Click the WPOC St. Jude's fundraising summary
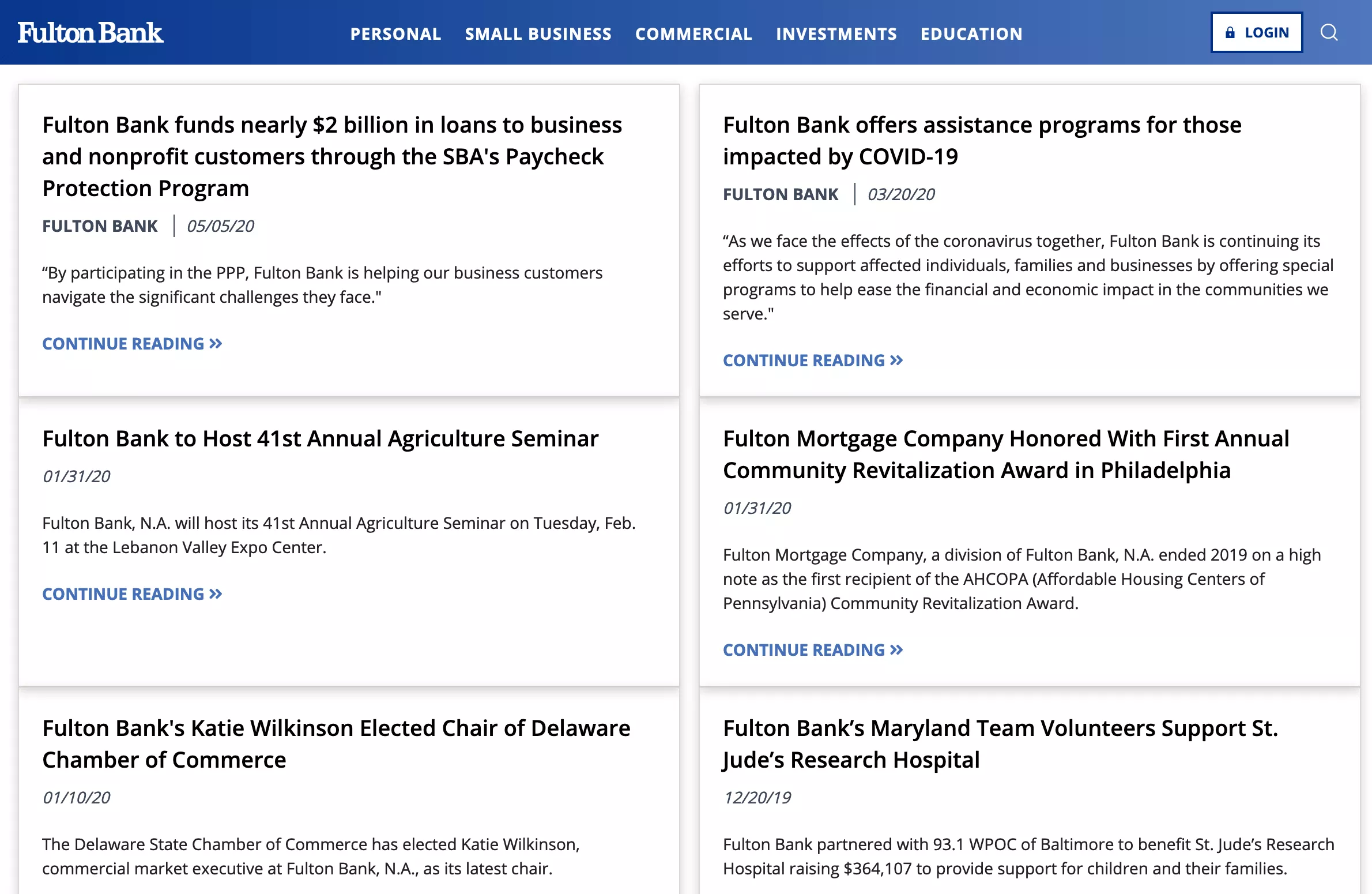The width and height of the screenshot is (1372, 894). coord(1028,857)
